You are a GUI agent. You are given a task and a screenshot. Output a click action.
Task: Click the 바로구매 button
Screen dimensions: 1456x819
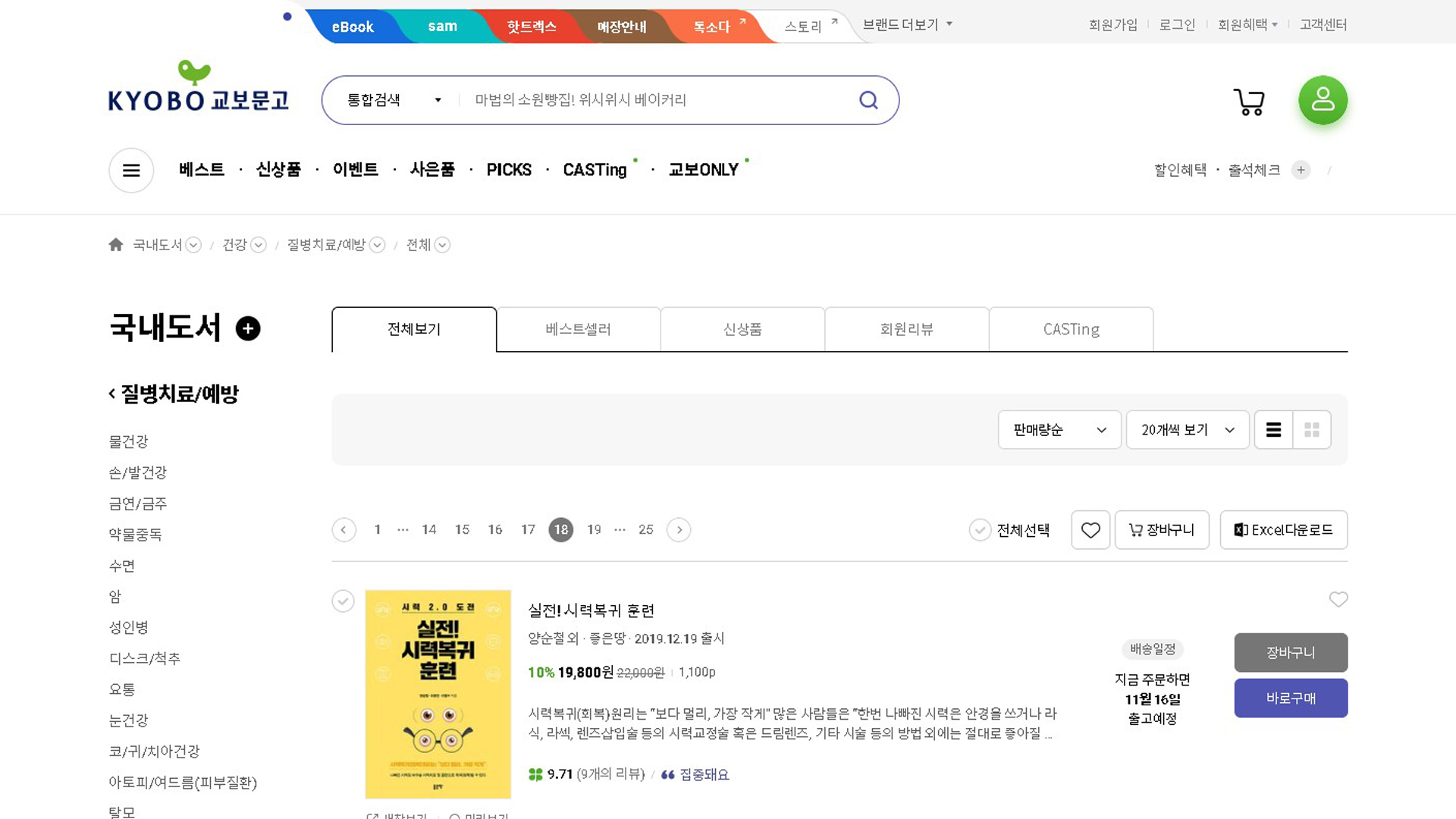click(1291, 698)
